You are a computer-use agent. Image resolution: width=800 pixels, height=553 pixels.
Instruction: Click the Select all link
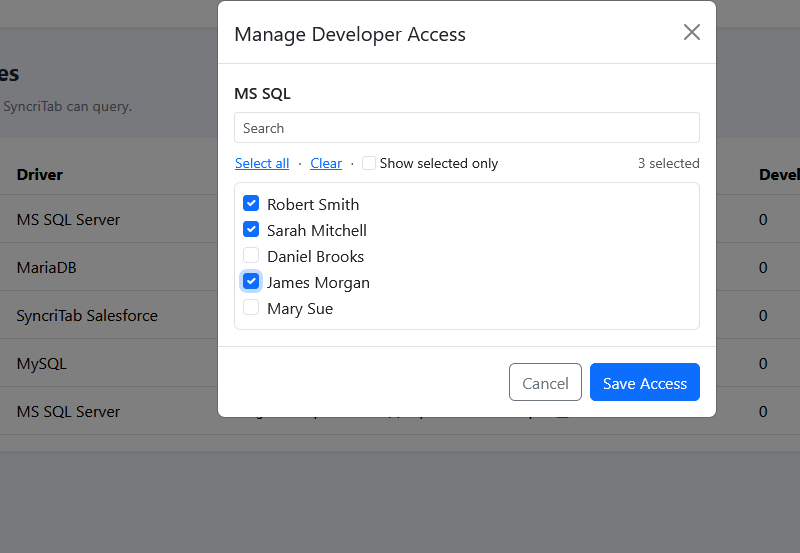(x=262, y=163)
